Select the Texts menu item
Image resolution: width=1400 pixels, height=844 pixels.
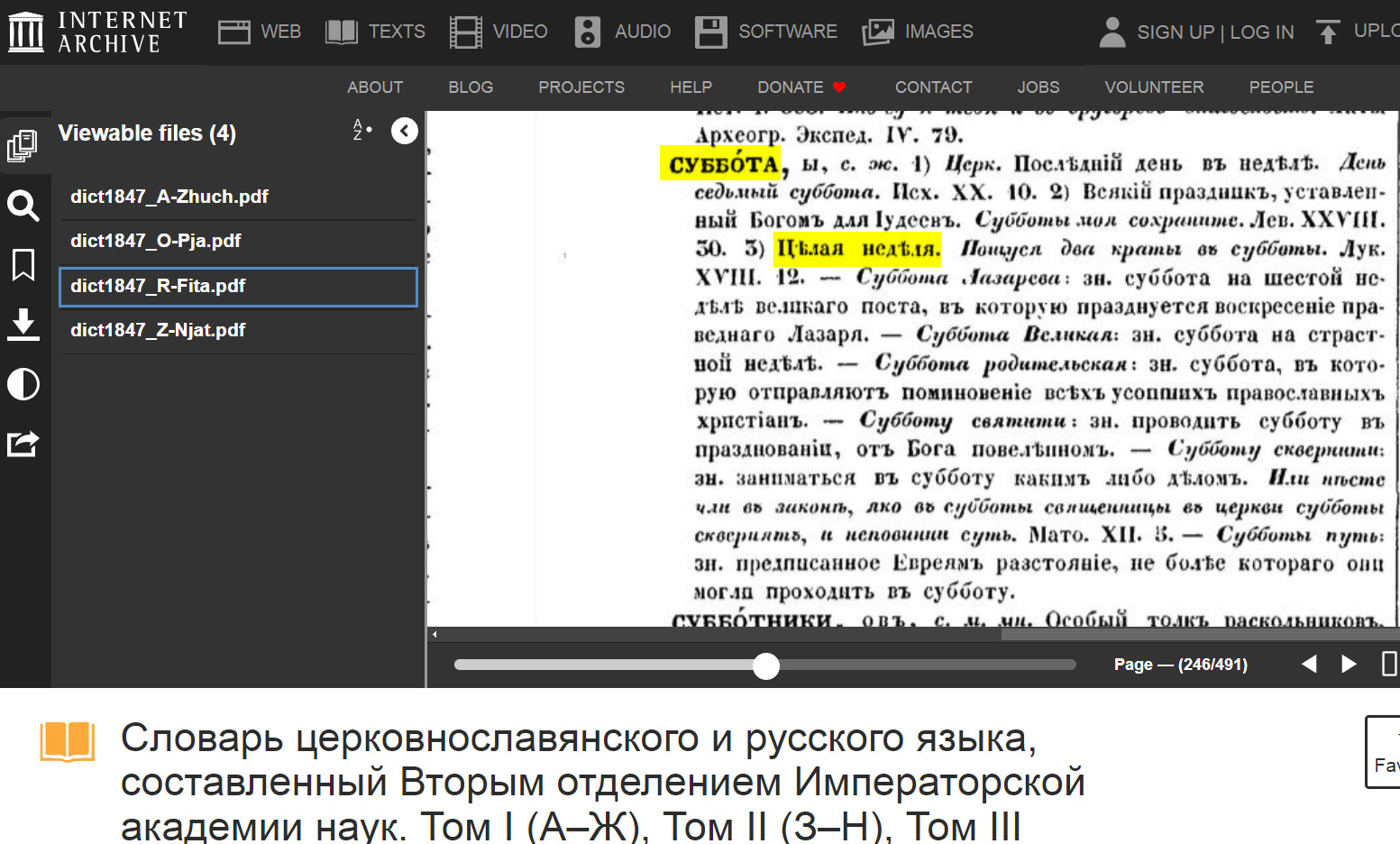coord(397,32)
